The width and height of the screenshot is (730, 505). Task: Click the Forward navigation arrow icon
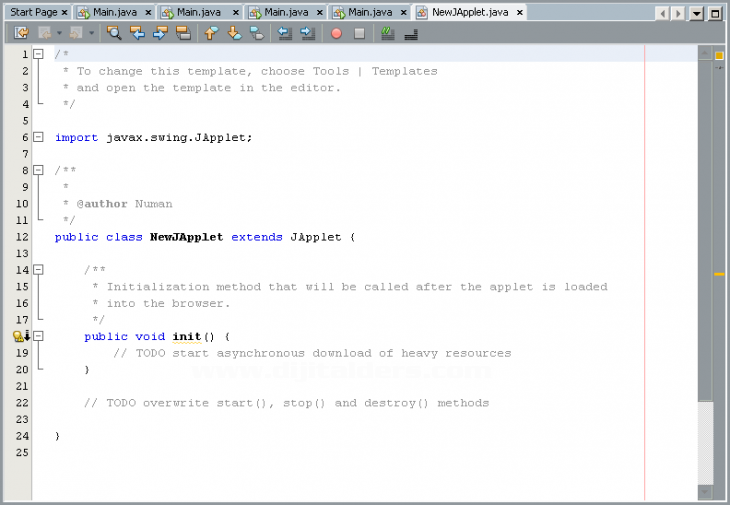[76, 33]
